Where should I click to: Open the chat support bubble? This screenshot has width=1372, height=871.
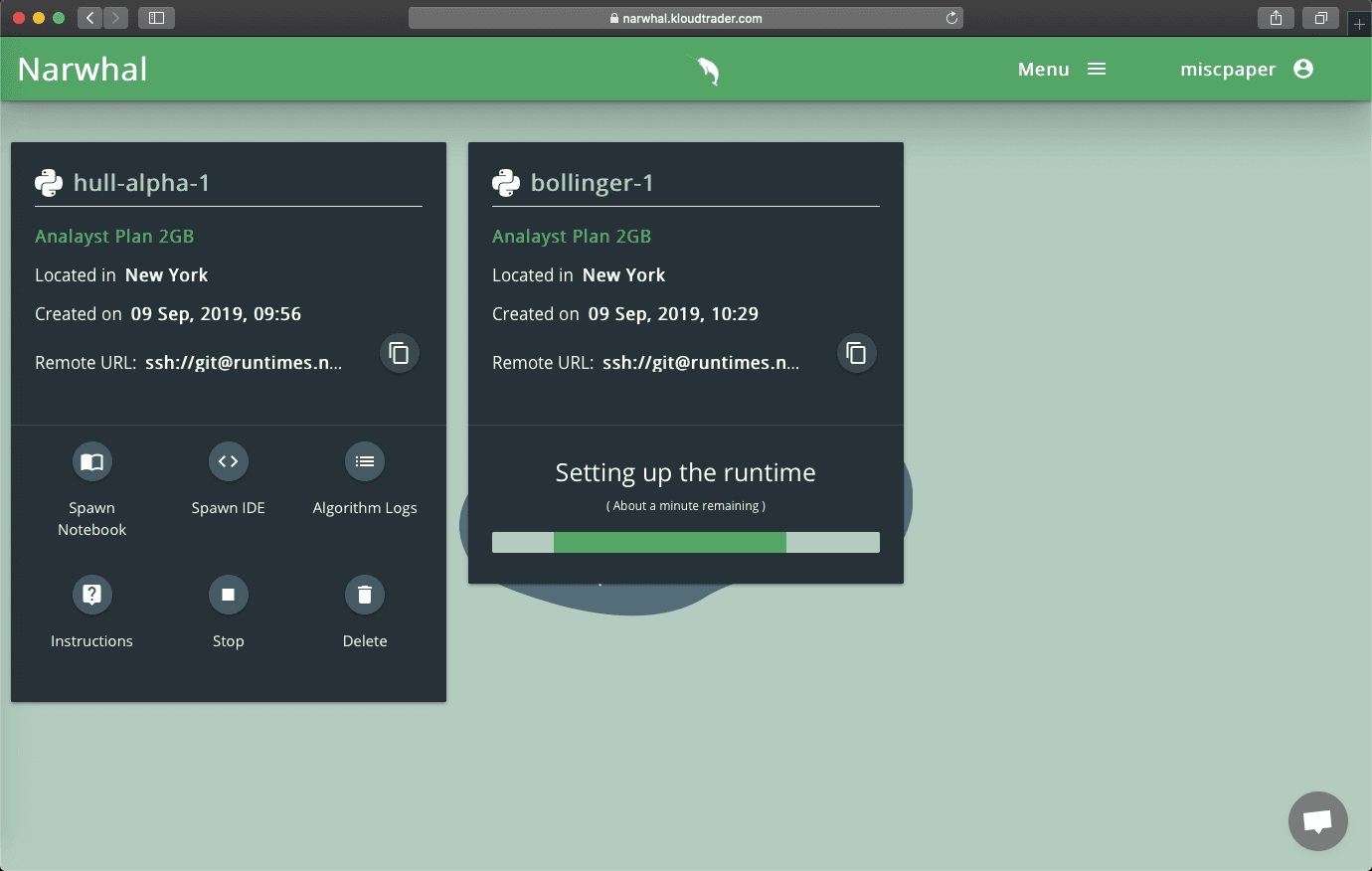click(x=1318, y=821)
